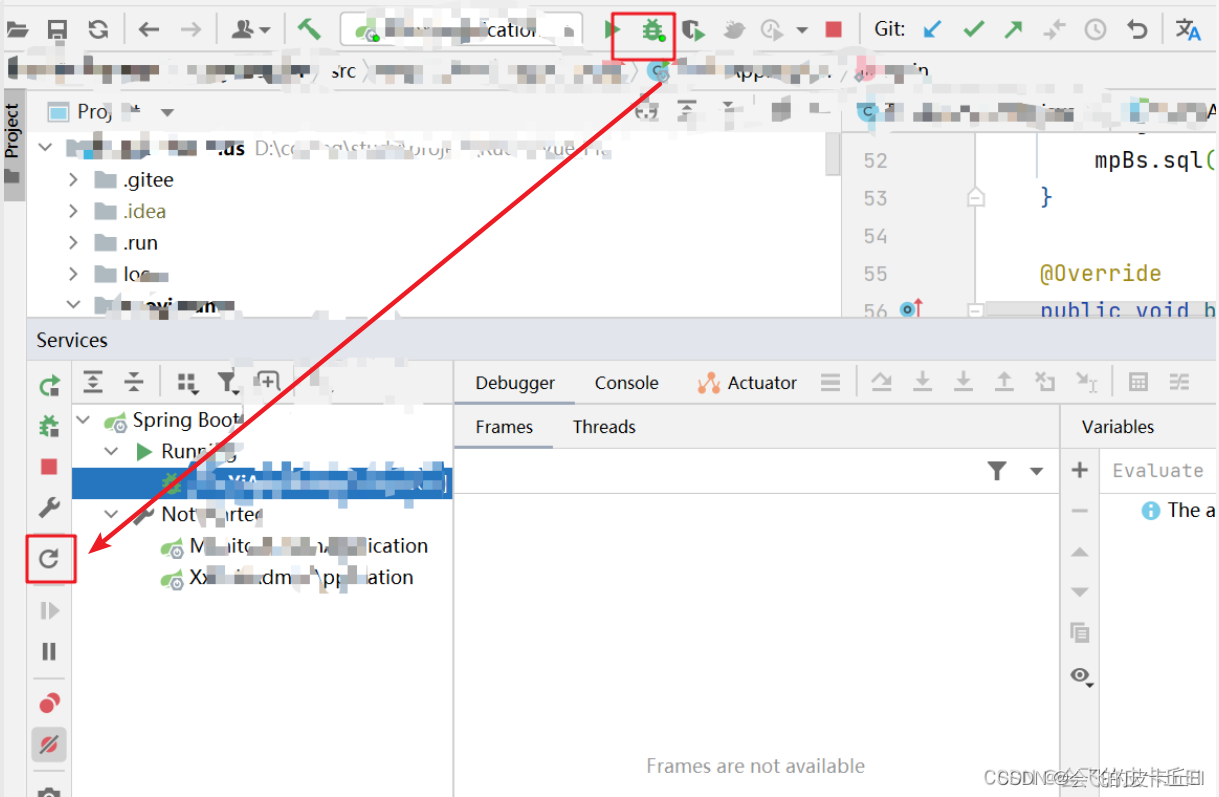1219x797 pixels.
Task: Expand the .idea folder chevron
Action: tap(73, 211)
